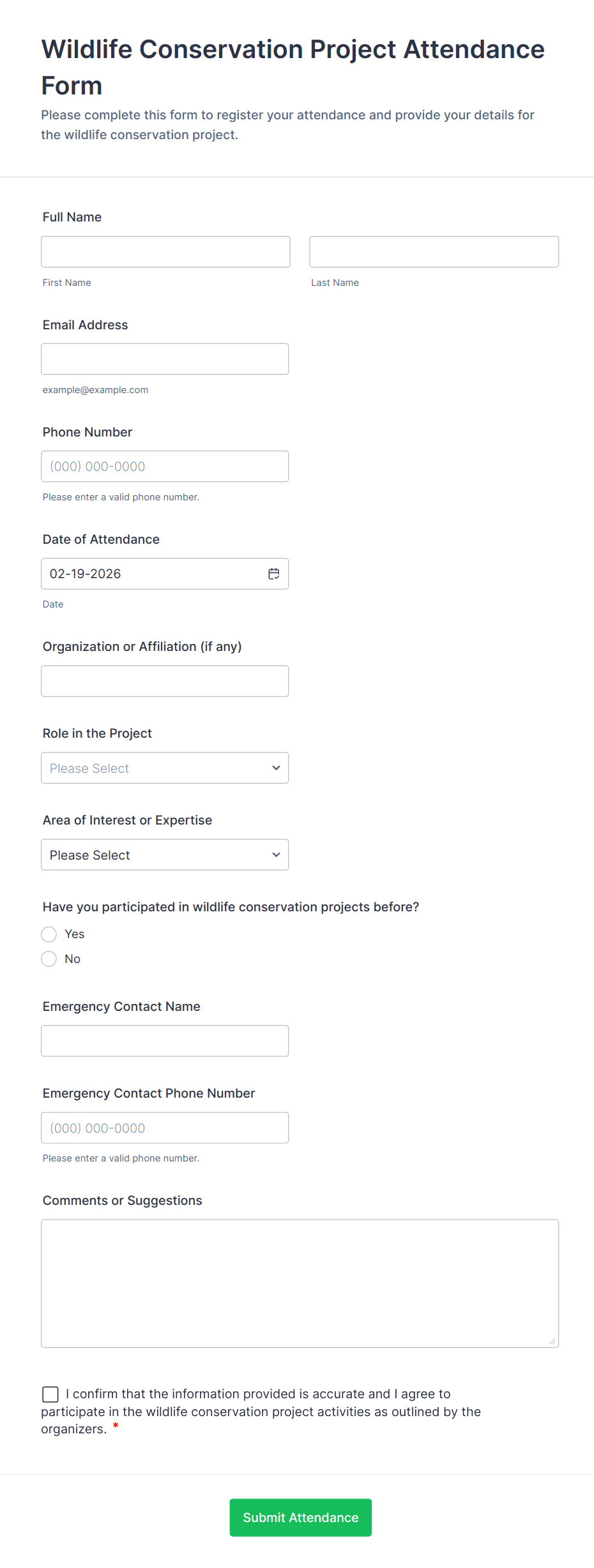Select the Yes radio button
This screenshot has width=594, height=1568.
49,934
